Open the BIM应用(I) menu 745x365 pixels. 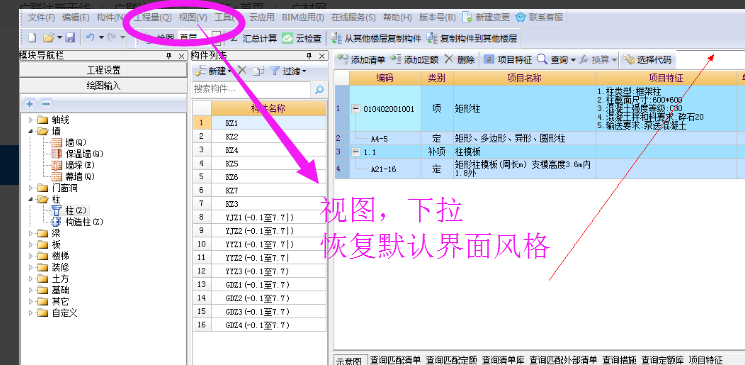pos(303,18)
